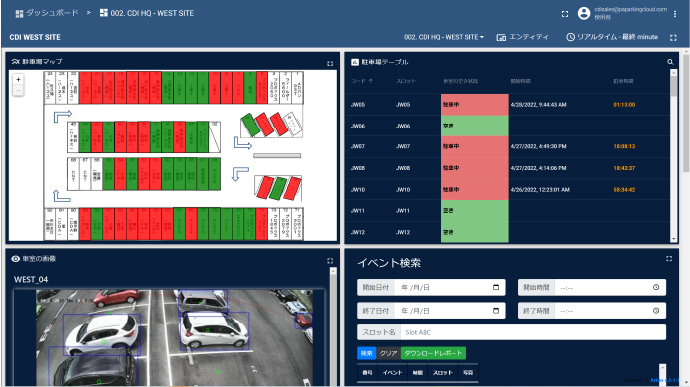Open the エンティティ selector in the toolbar
690x387 pixels.
pyautogui.click(x=522, y=37)
